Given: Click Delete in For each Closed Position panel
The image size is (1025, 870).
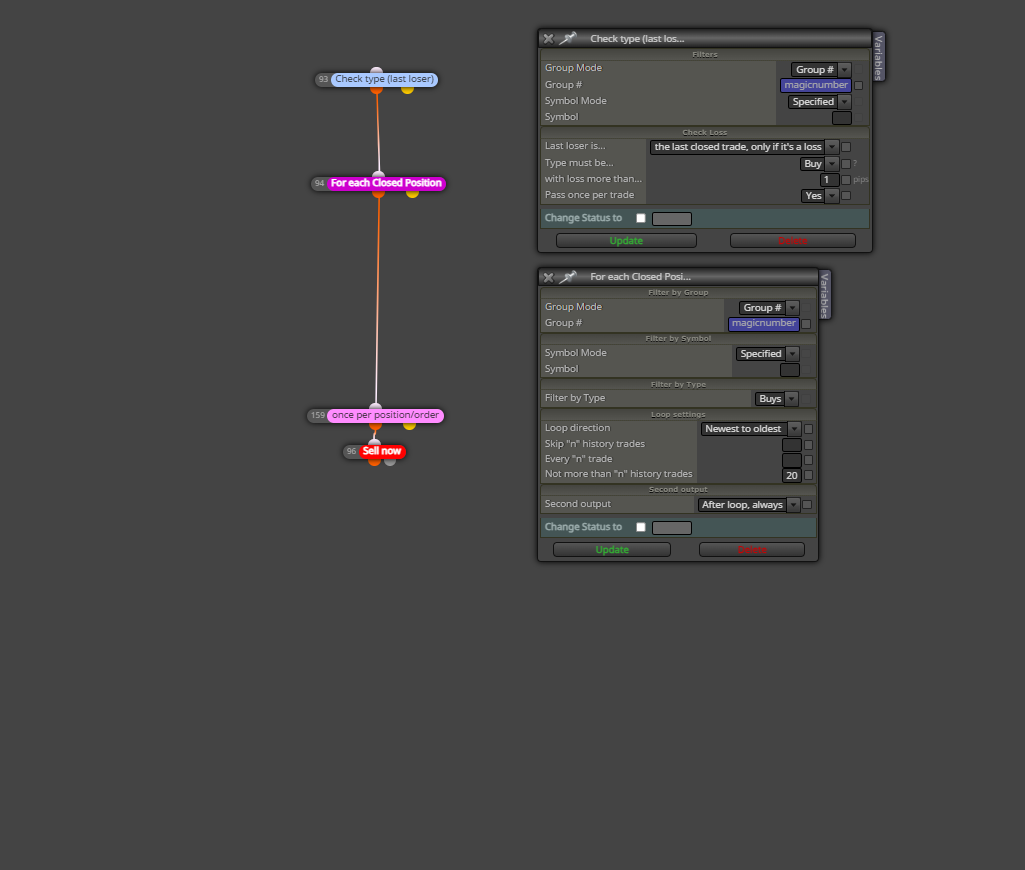Looking at the screenshot, I should coord(752,550).
